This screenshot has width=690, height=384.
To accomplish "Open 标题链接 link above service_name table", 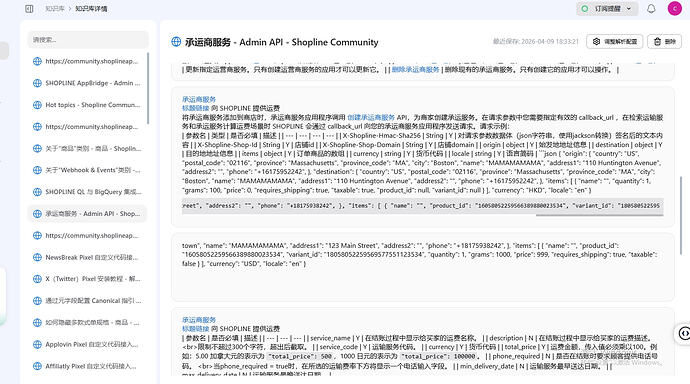I will (x=196, y=329).
